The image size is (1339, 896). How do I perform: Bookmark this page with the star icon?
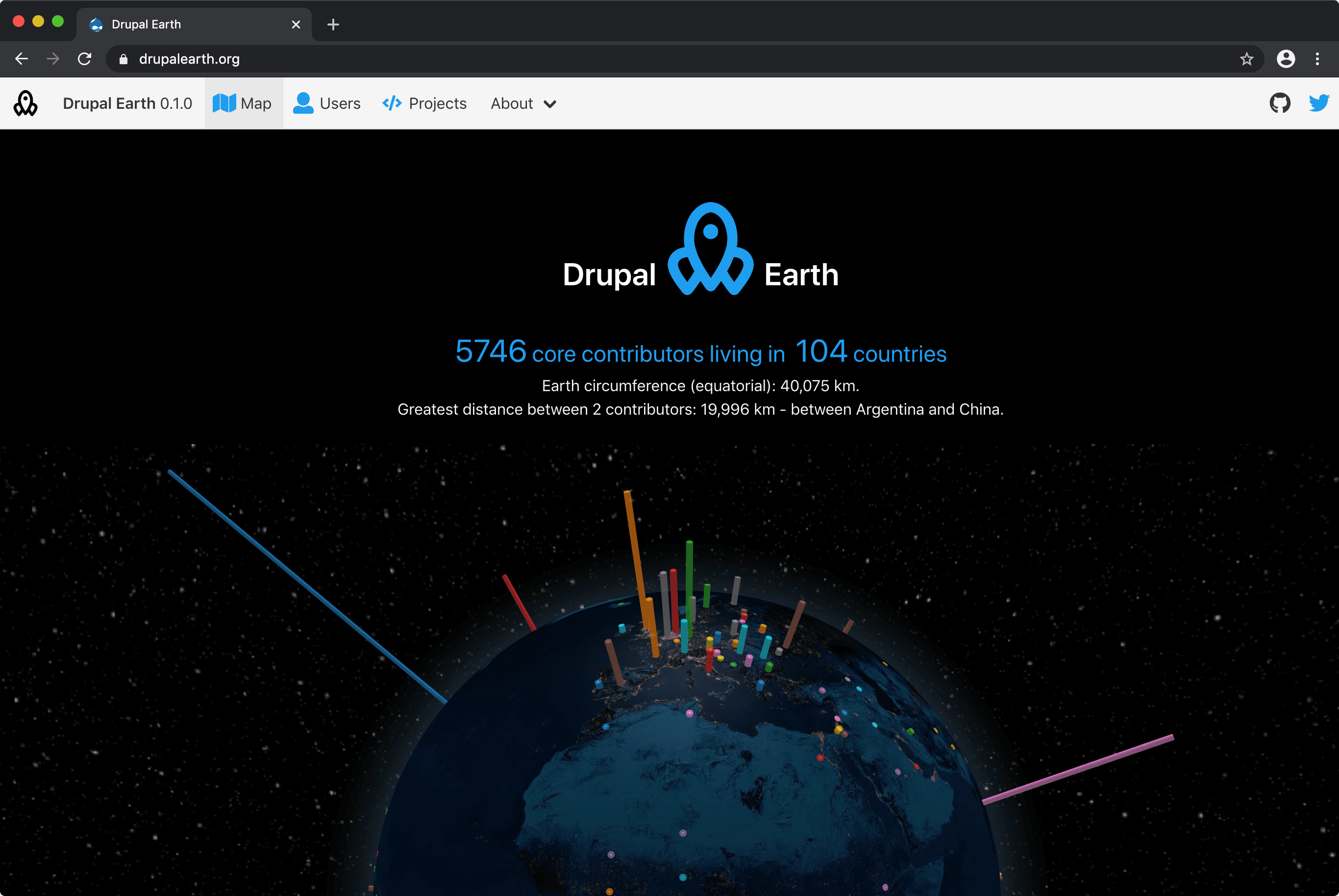pyautogui.click(x=1246, y=59)
